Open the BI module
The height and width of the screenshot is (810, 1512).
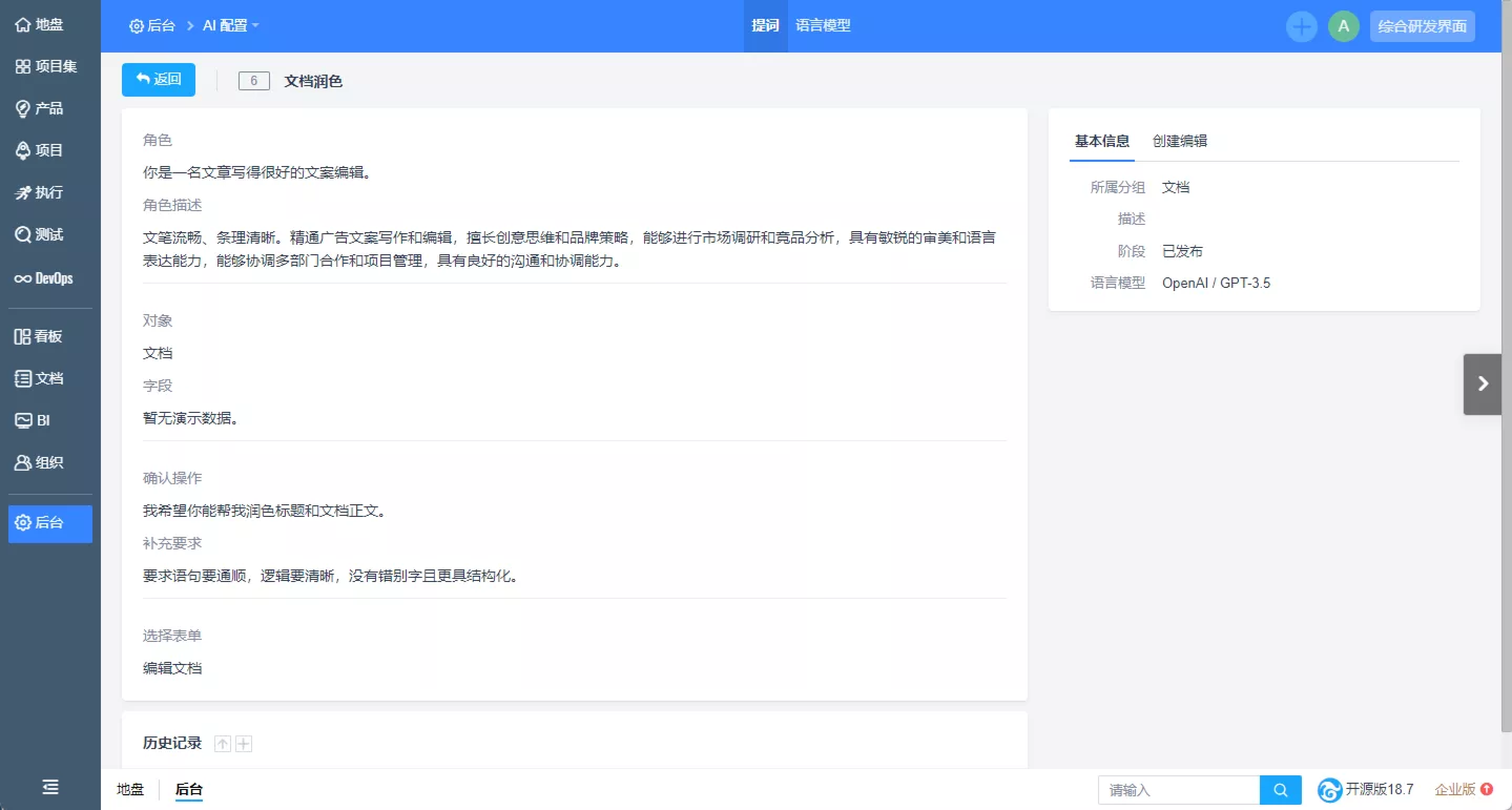point(33,420)
